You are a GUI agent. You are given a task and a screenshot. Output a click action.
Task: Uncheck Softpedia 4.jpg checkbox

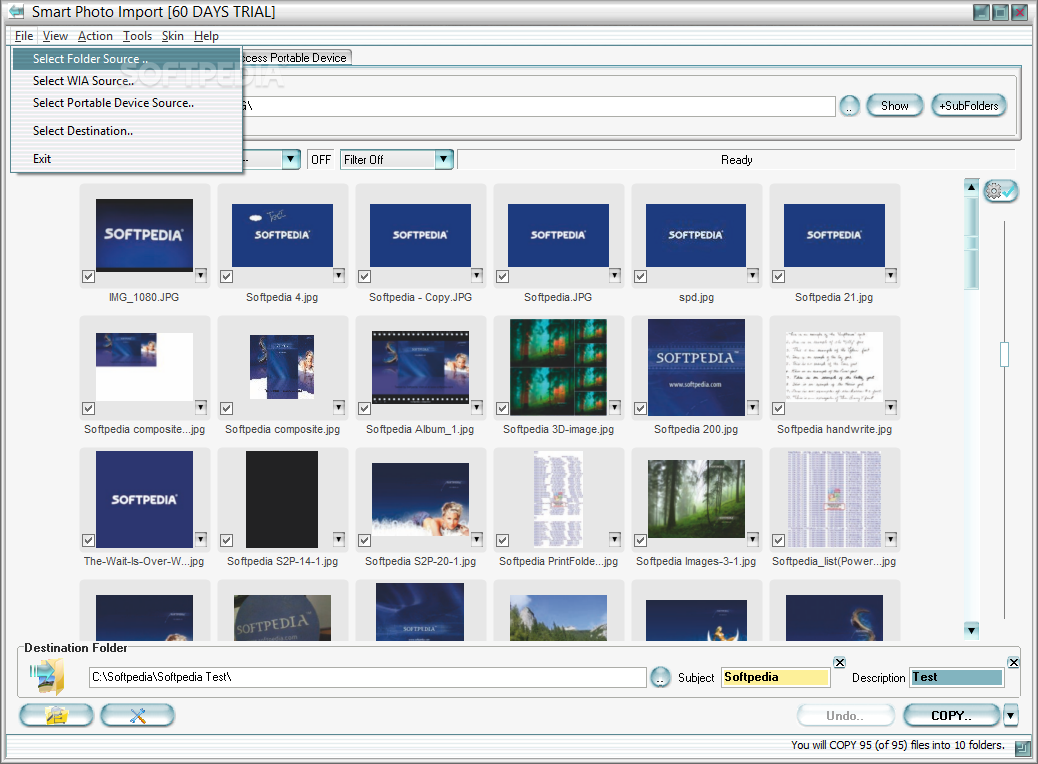pyautogui.click(x=226, y=276)
